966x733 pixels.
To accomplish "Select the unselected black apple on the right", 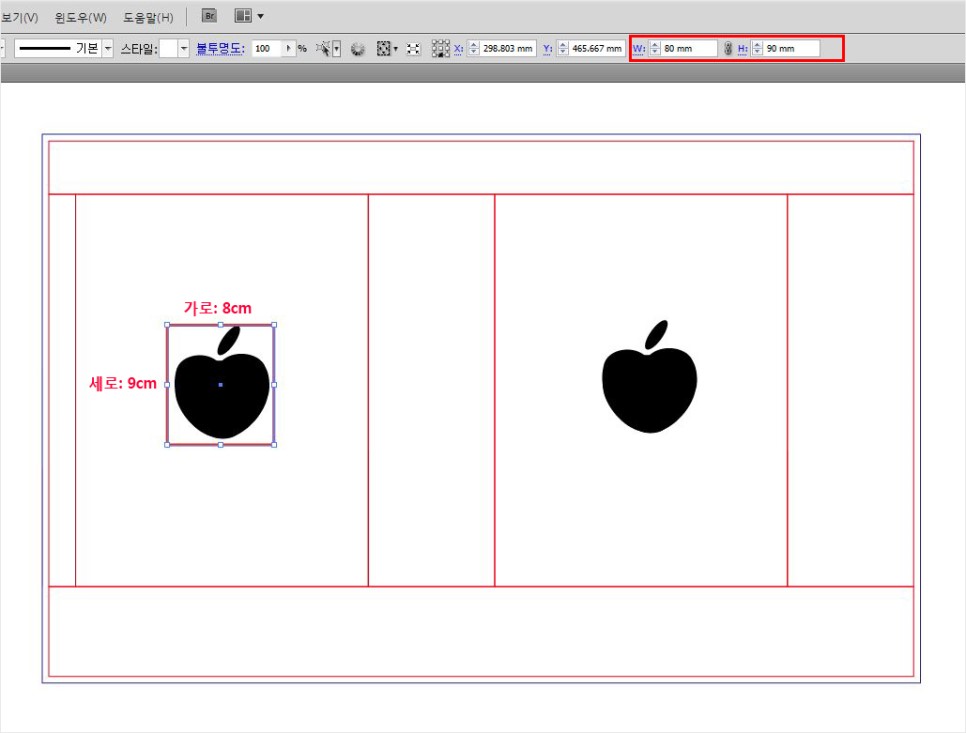I will pos(649,385).
